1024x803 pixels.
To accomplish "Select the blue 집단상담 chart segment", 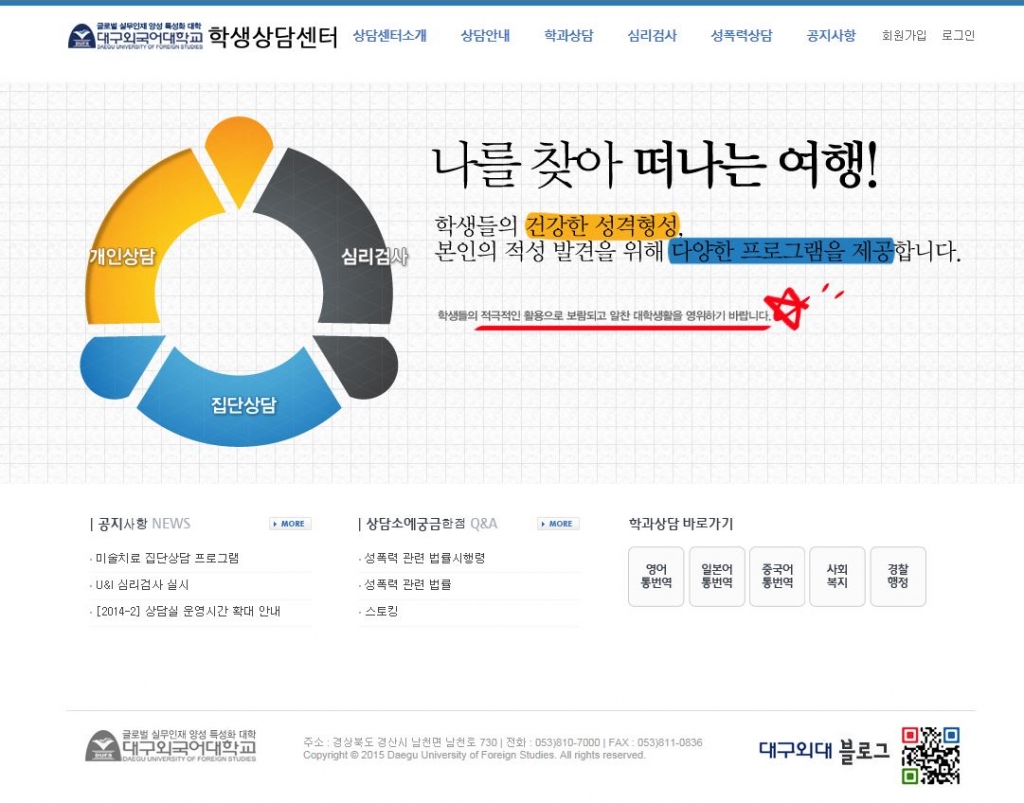I will [x=240, y=405].
